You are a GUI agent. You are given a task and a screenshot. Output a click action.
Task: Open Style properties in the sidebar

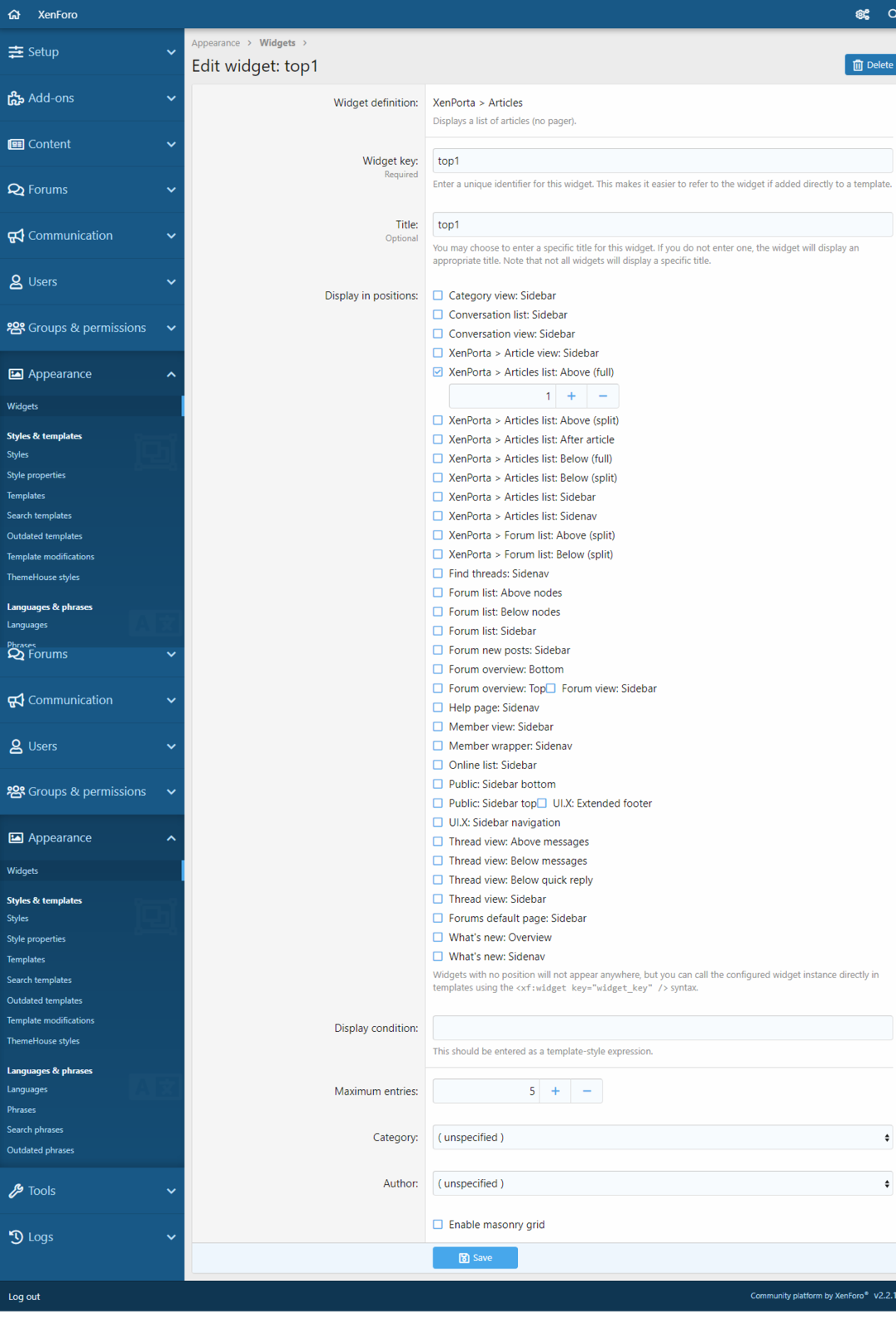click(36, 475)
